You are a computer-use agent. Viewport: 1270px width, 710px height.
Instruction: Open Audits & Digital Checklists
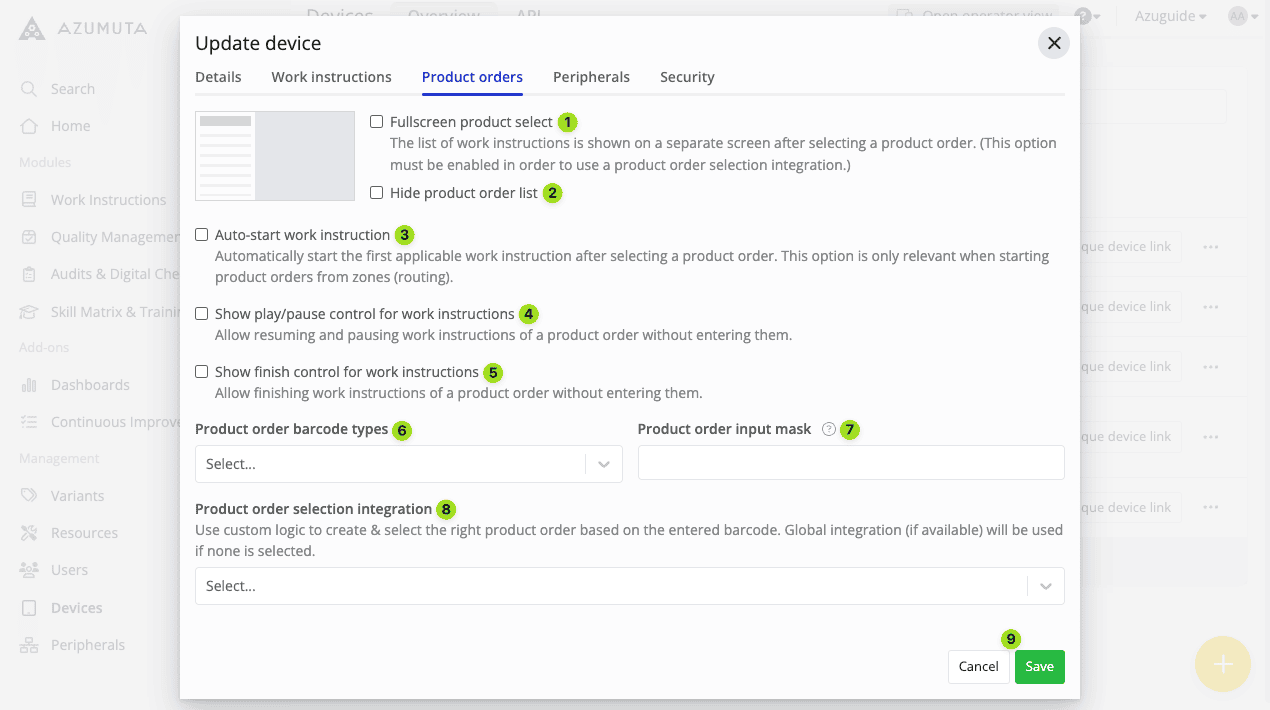tap(108, 274)
